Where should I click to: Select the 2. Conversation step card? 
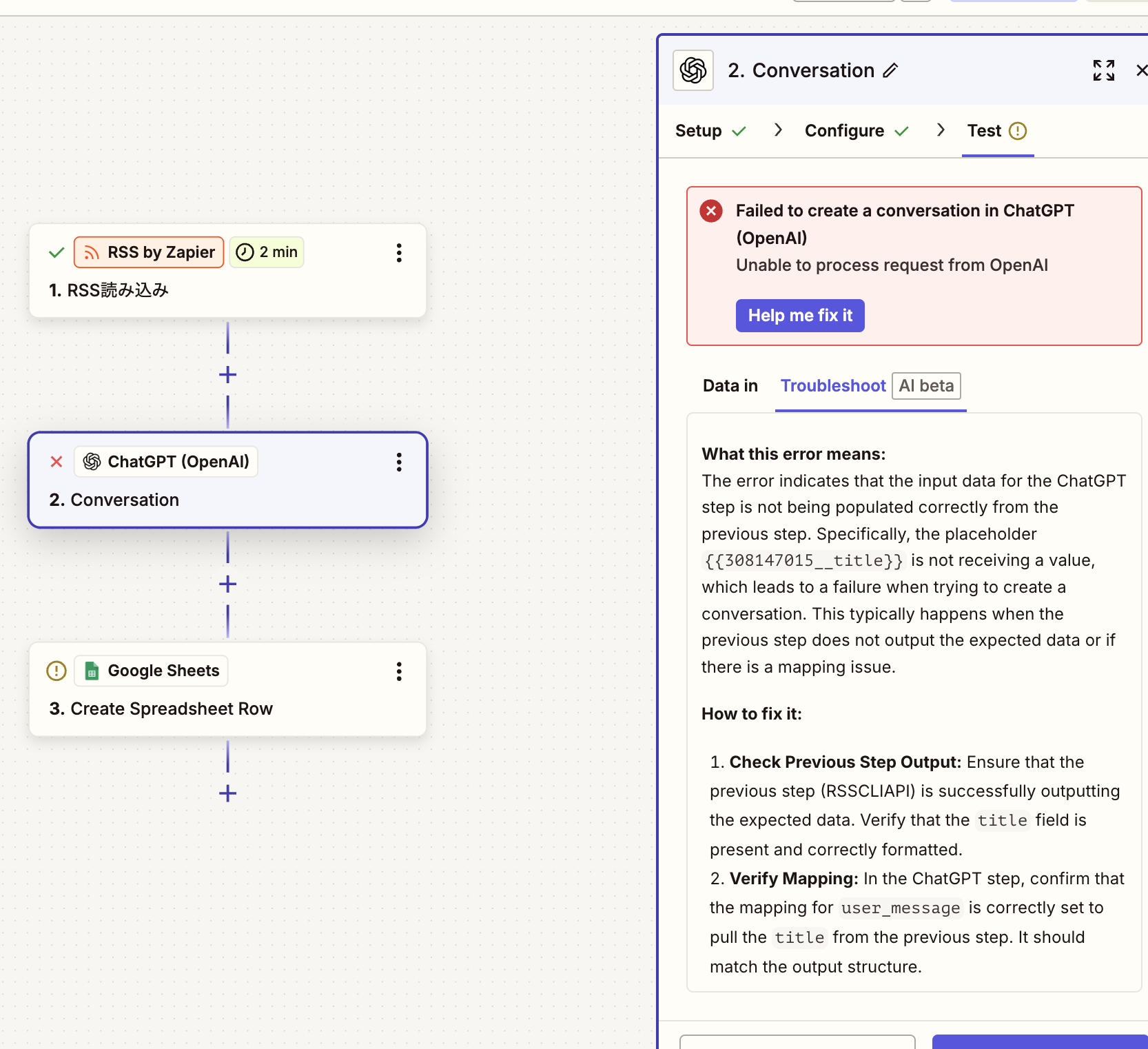227,480
